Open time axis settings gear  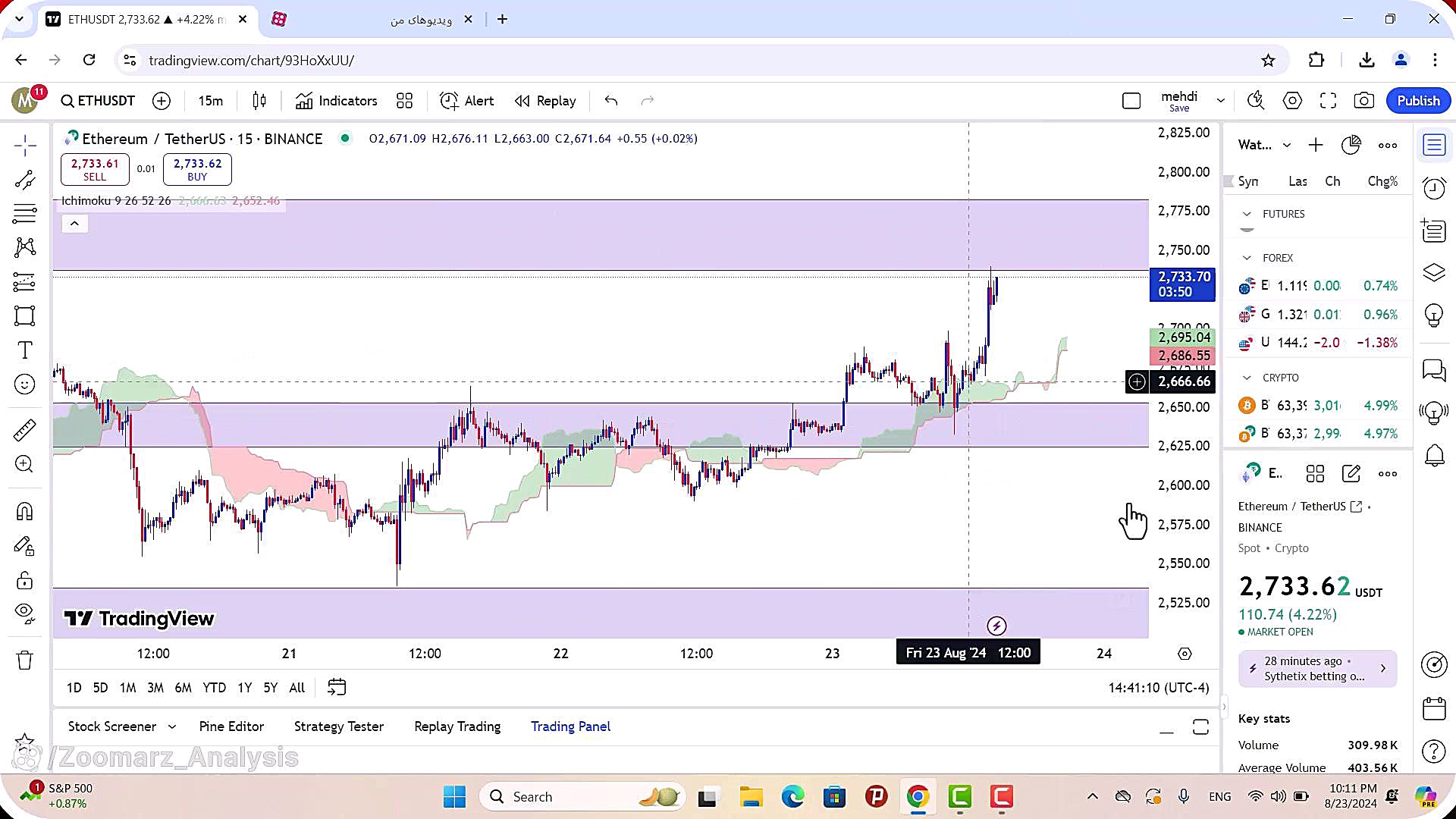1185,654
